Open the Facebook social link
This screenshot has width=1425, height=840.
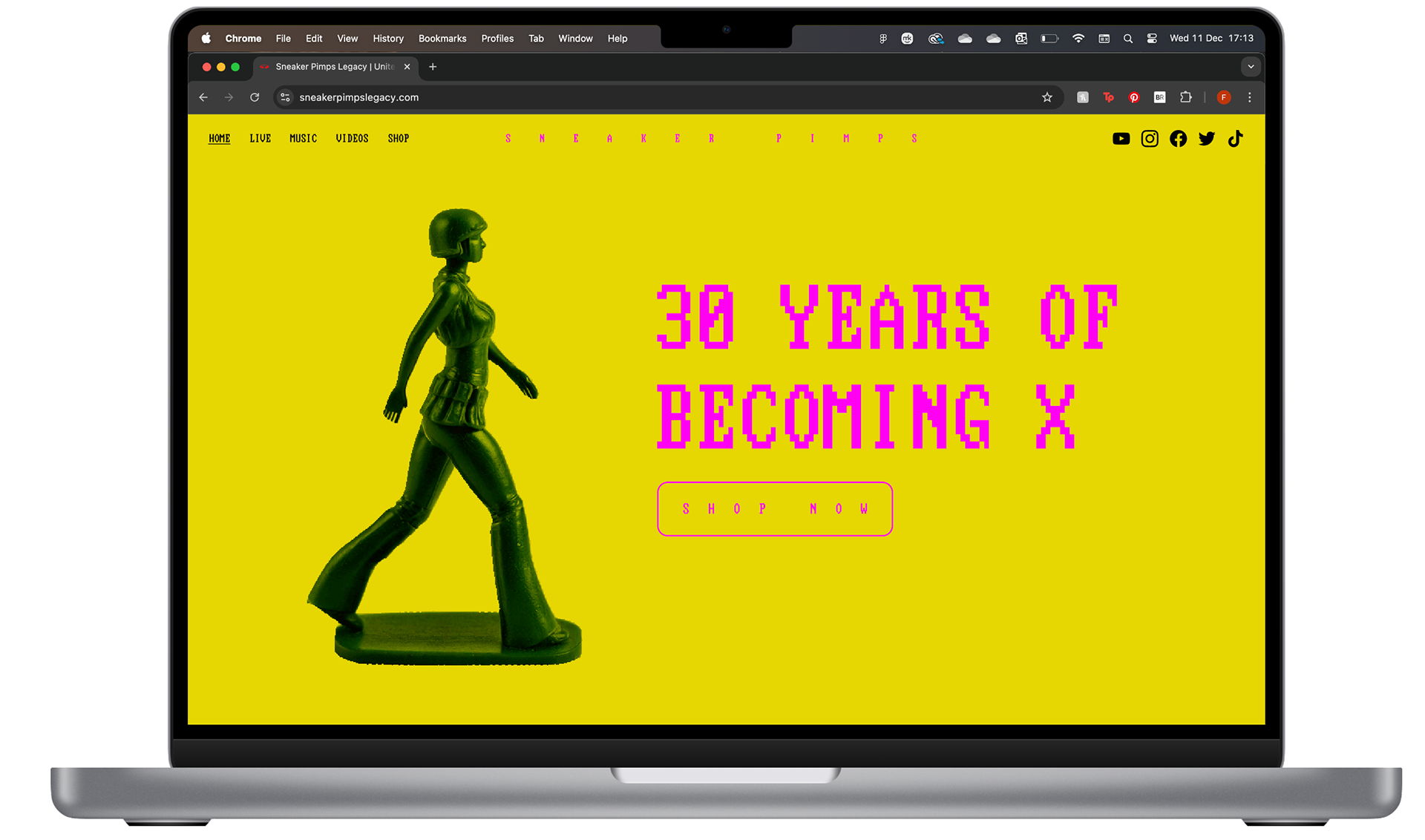[1178, 139]
